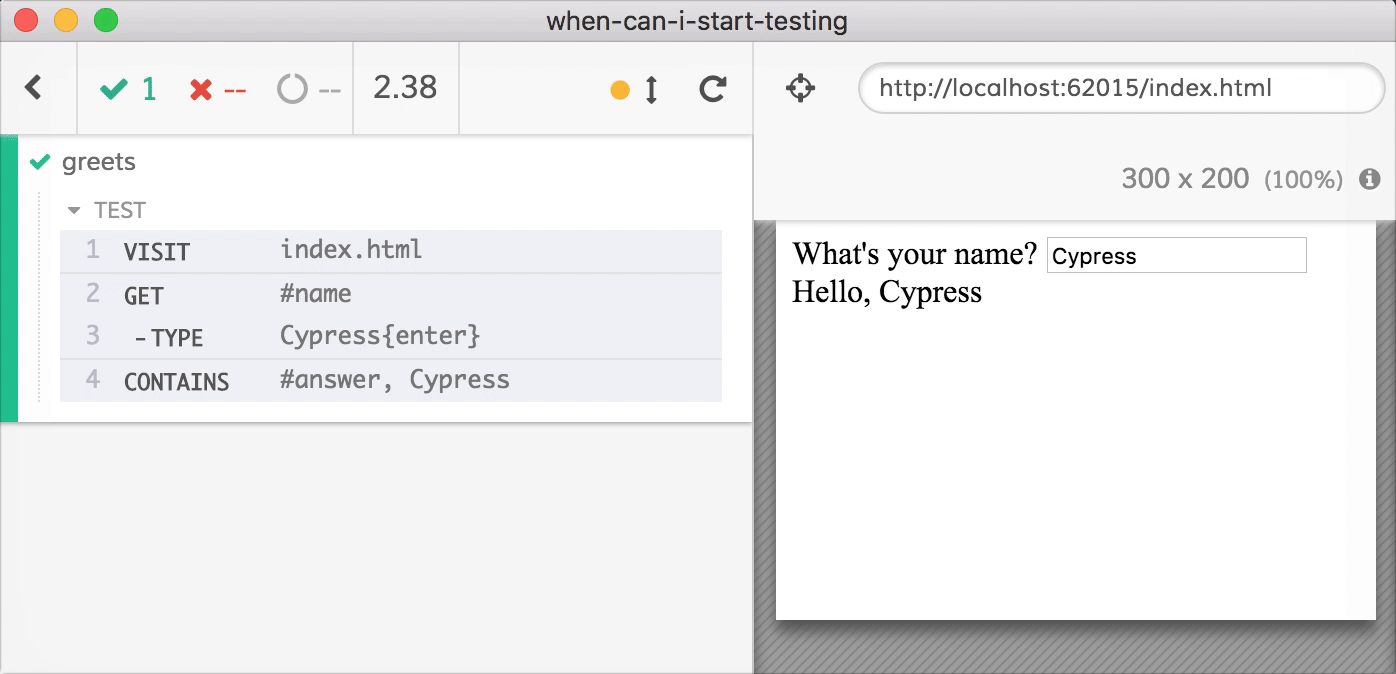Click the back chevron to tests list
1396x674 pixels.
pos(34,88)
